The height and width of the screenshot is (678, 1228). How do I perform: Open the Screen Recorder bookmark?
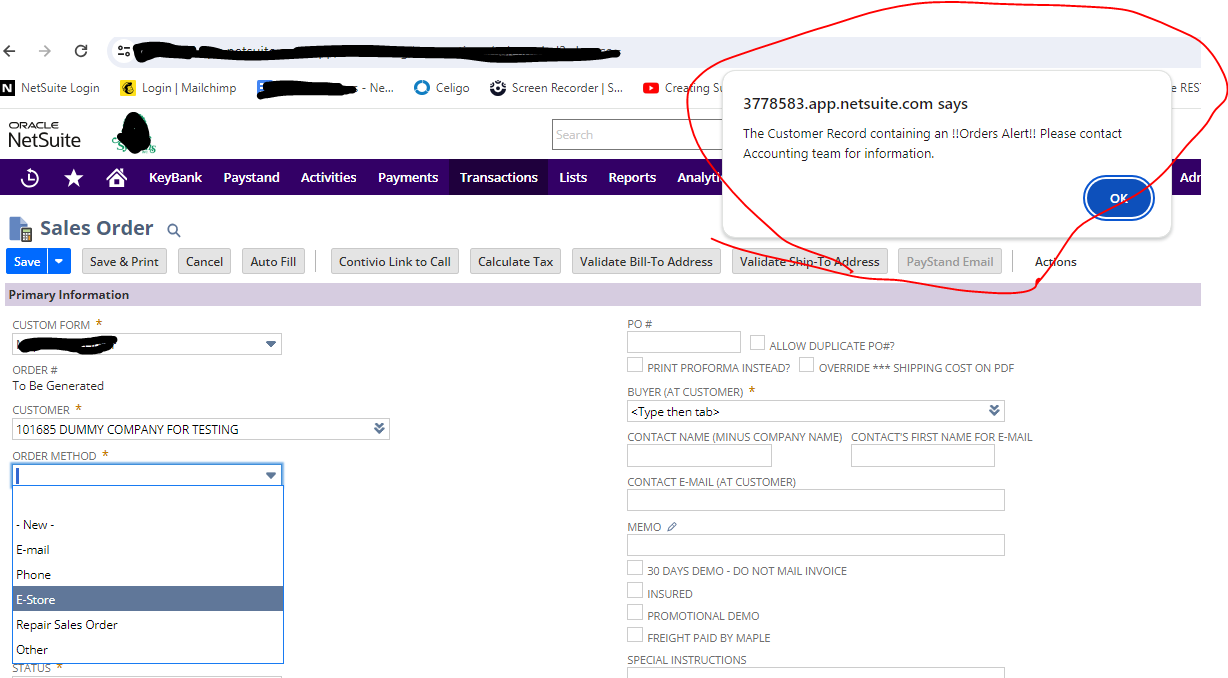(557, 88)
